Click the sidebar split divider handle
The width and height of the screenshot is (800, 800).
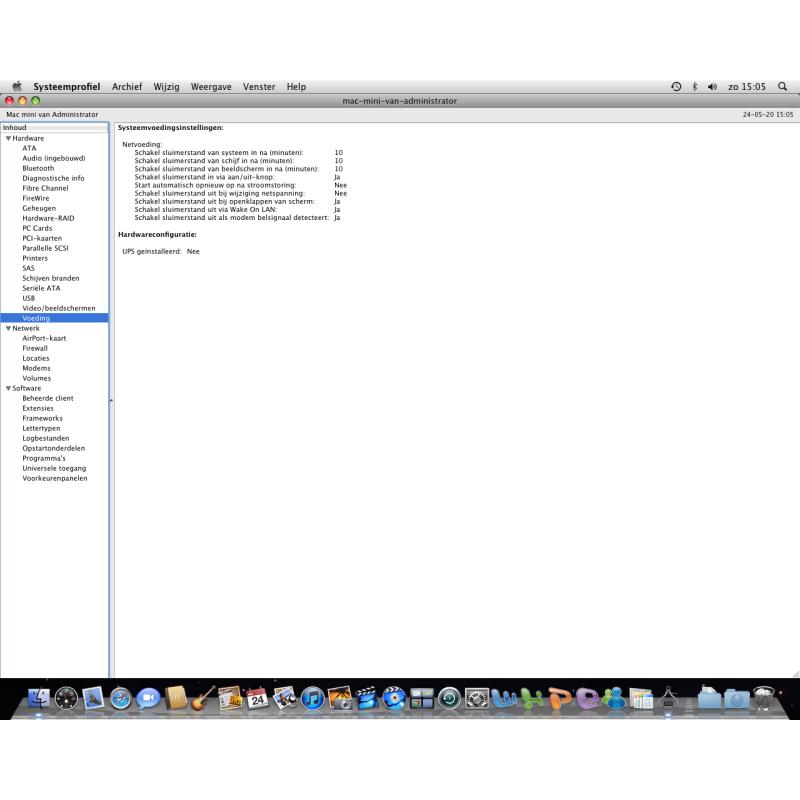pos(111,401)
